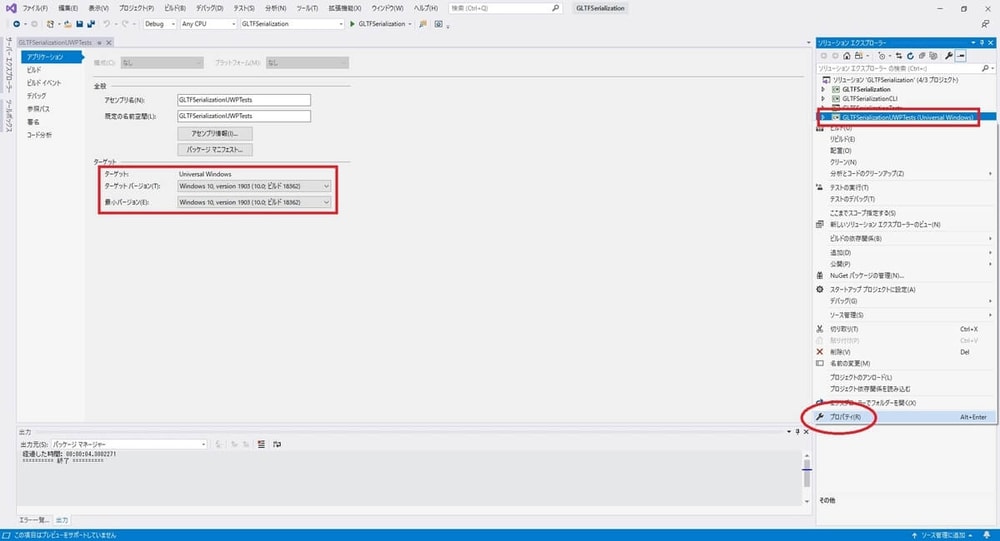Click the New Project toolbar icon
Viewport: 1000px width, 541px height.
click(x=50, y=24)
